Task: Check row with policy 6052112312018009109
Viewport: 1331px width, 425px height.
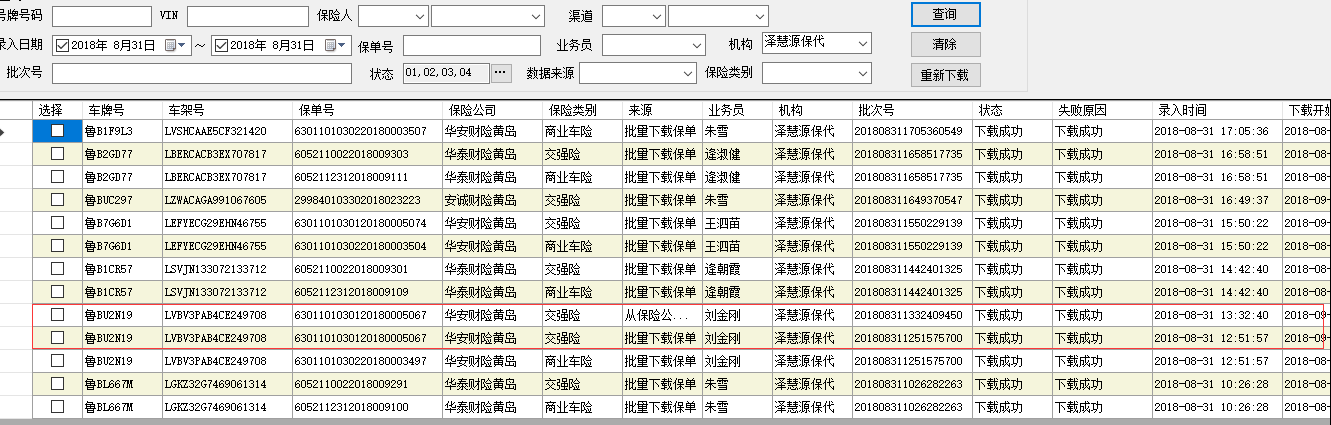Action: 58,292
